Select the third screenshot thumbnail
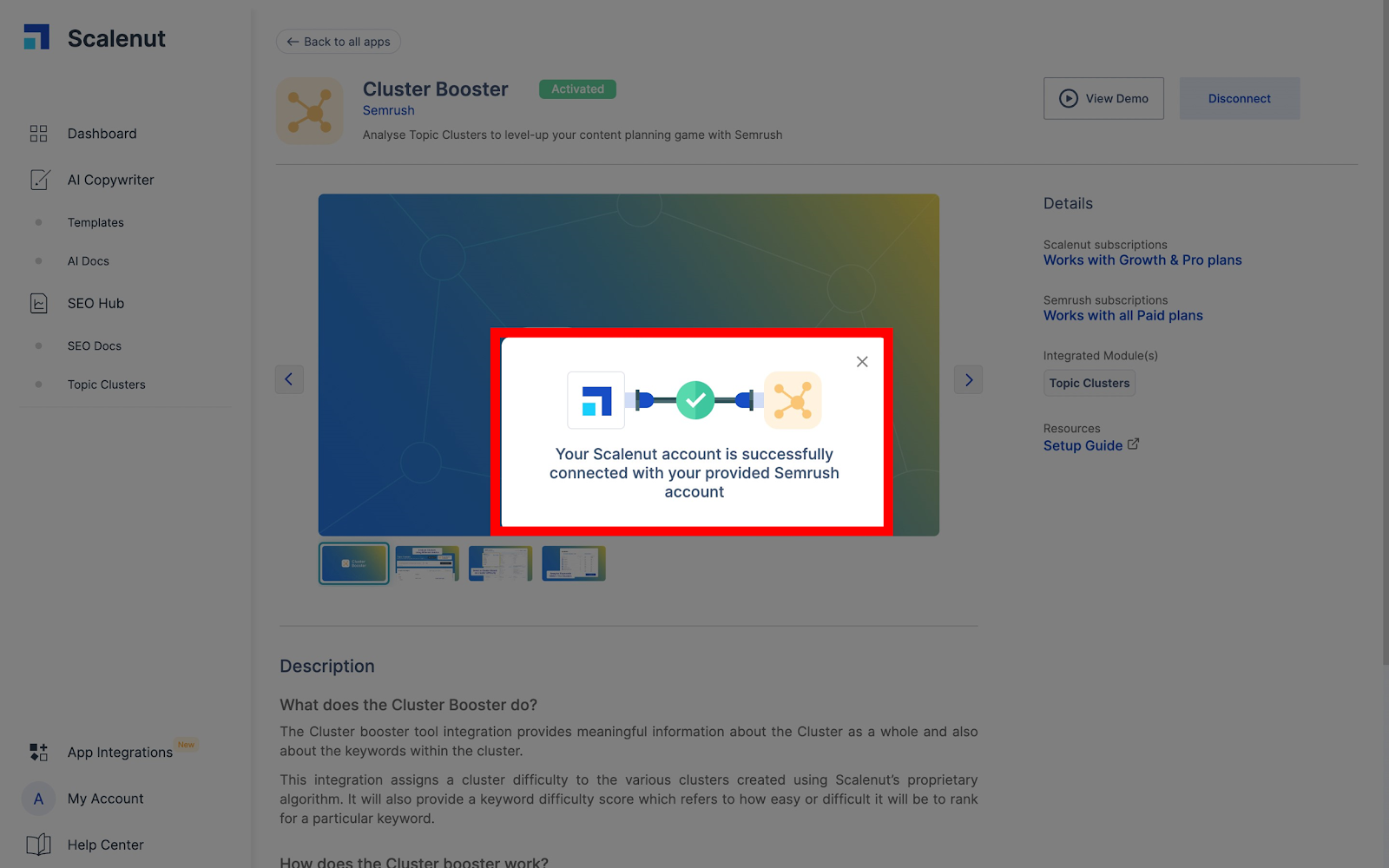 click(500, 563)
